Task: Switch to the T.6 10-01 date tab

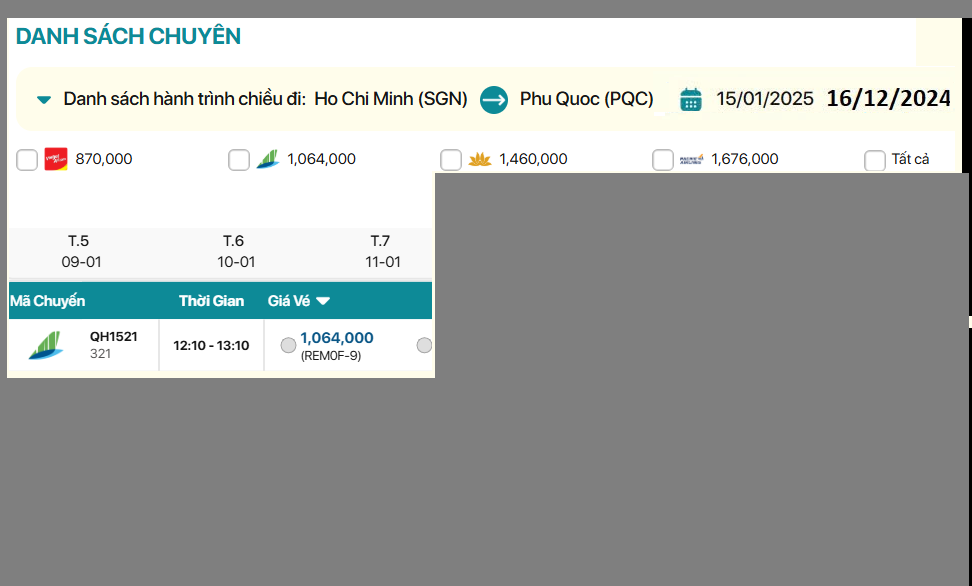Action: [x=235, y=251]
